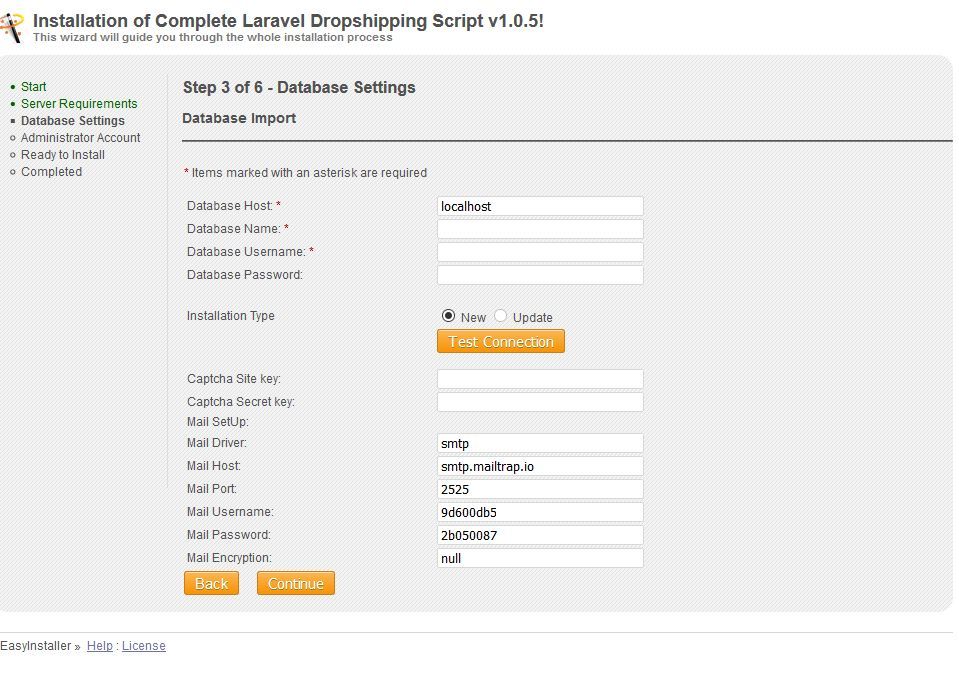Select the Update installation type radio button
959x679 pixels.
pyautogui.click(x=500, y=316)
